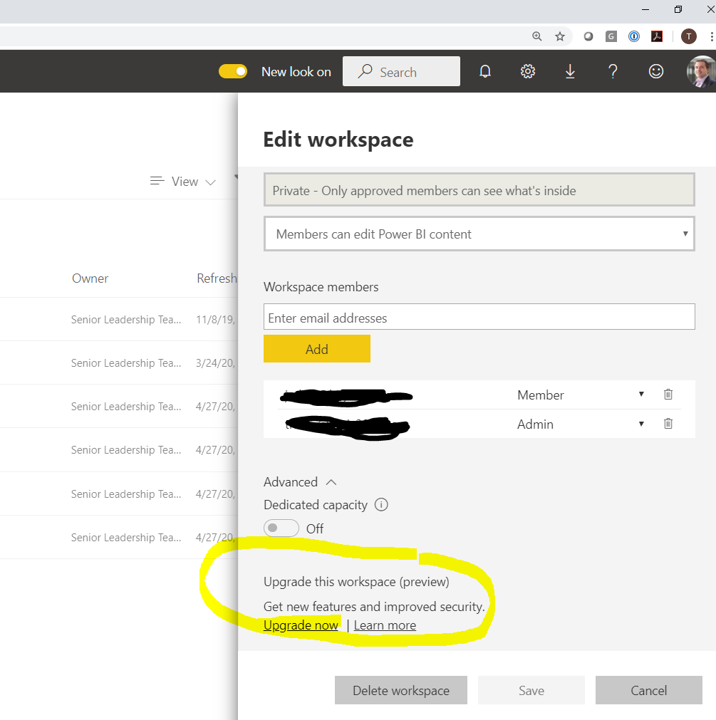Click the download arrow icon
716x720 pixels.
[570, 72]
